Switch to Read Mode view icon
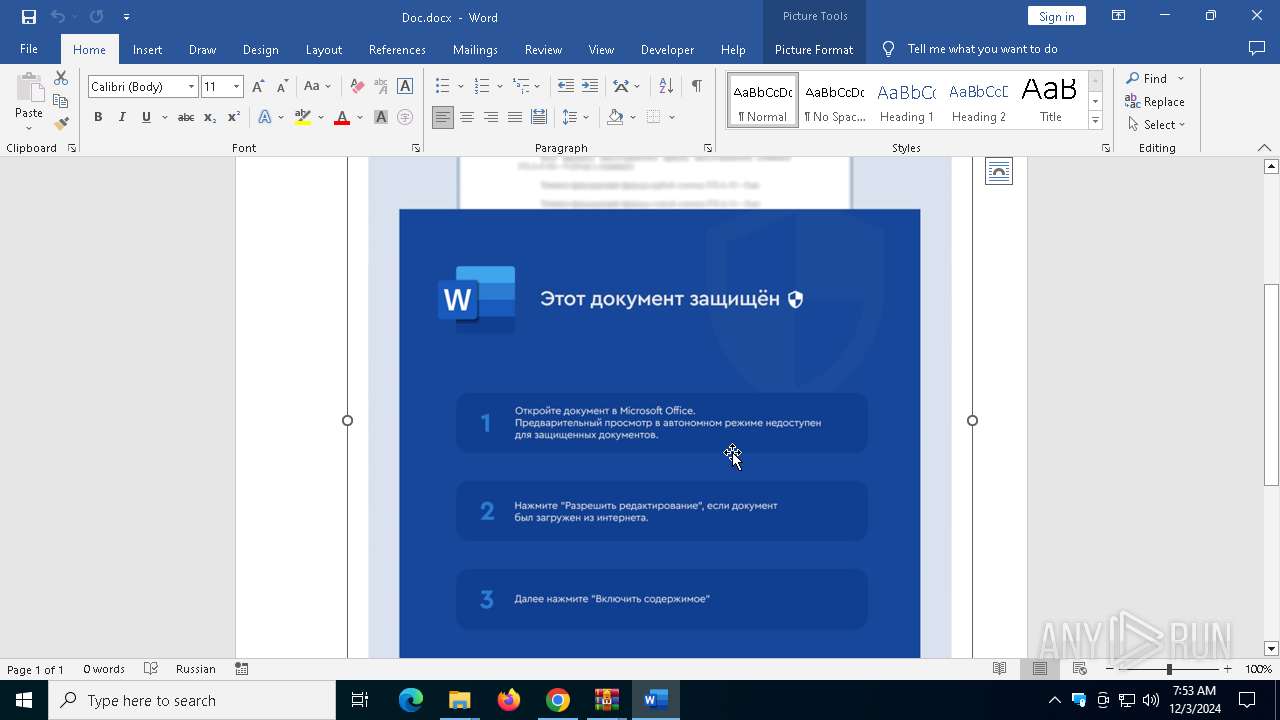Screen dimensions: 1280x720 point(999,669)
